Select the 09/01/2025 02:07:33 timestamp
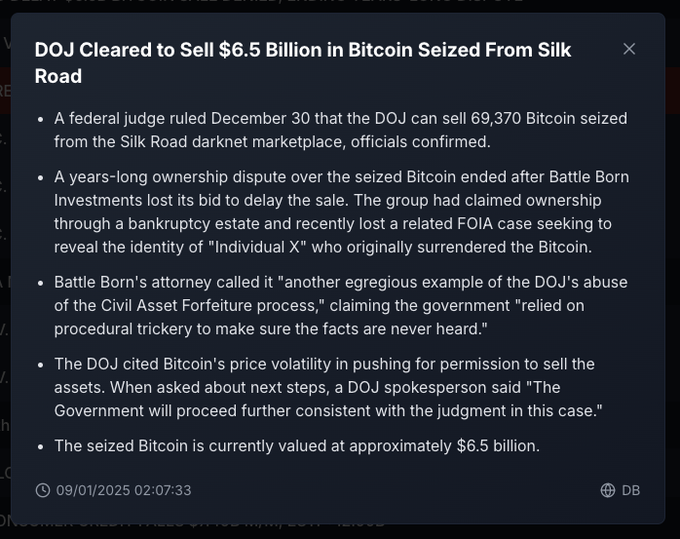 point(123,490)
